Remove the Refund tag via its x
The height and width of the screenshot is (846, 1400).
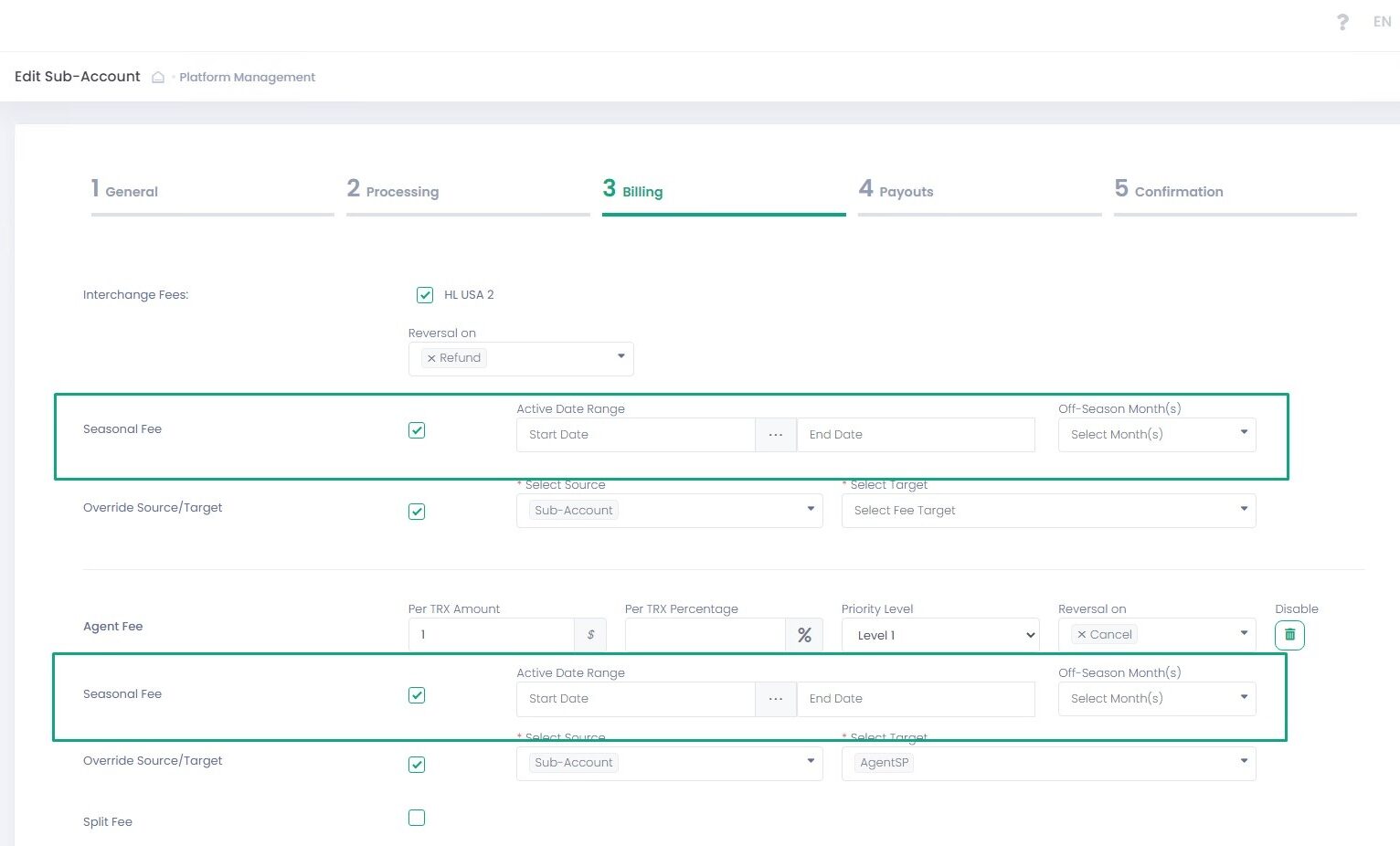[x=431, y=359]
